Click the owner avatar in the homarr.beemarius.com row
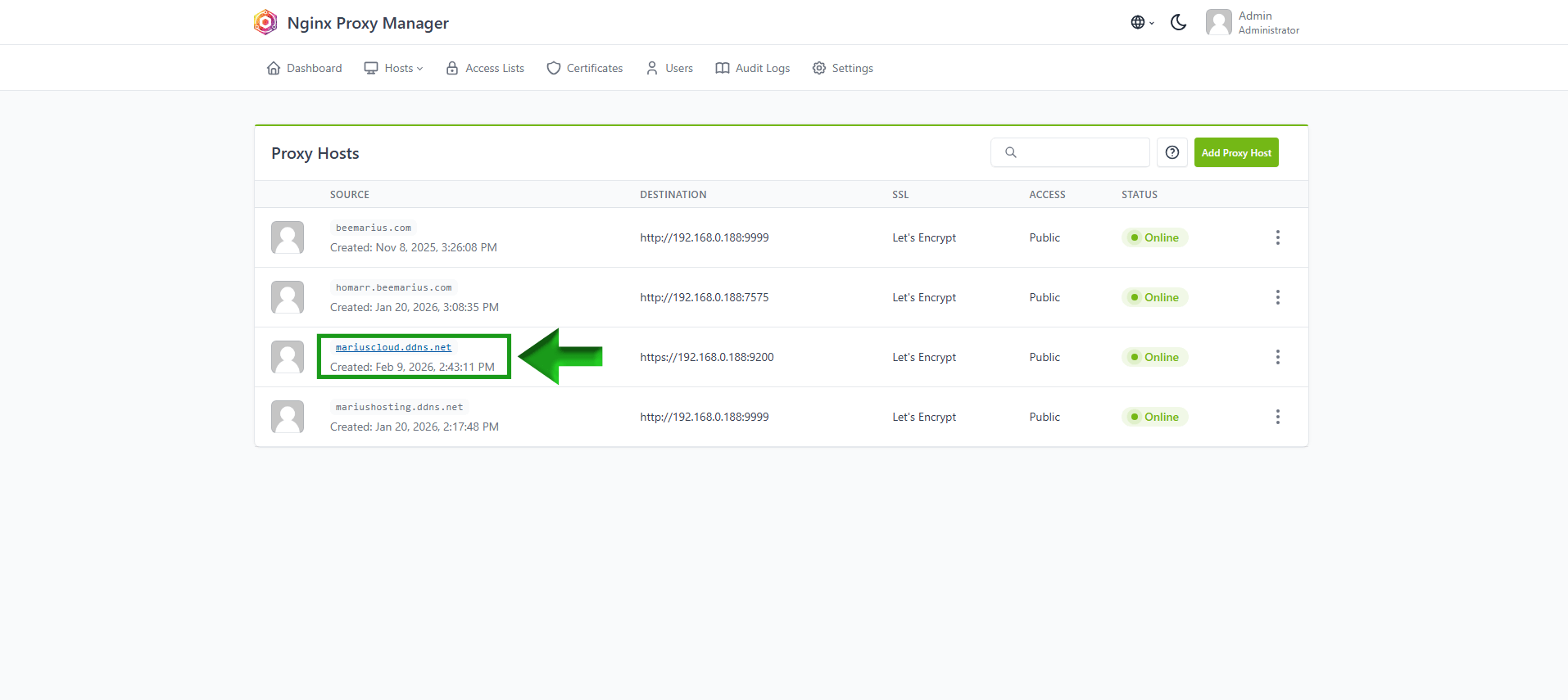Viewport: 1568px width, 700px height. [x=288, y=297]
